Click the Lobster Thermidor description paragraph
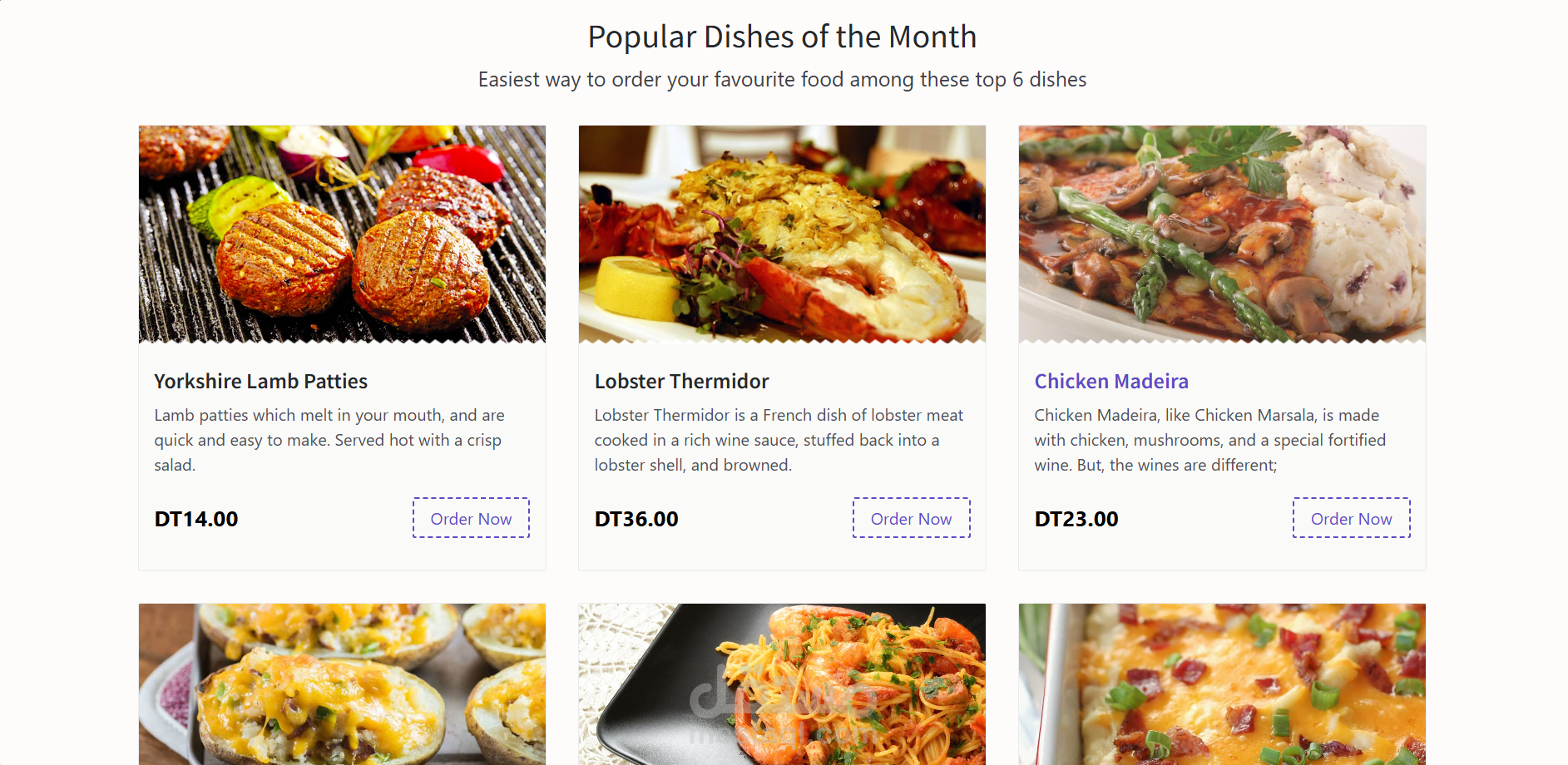The height and width of the screenshot is (765, 1568). [779, 440]
